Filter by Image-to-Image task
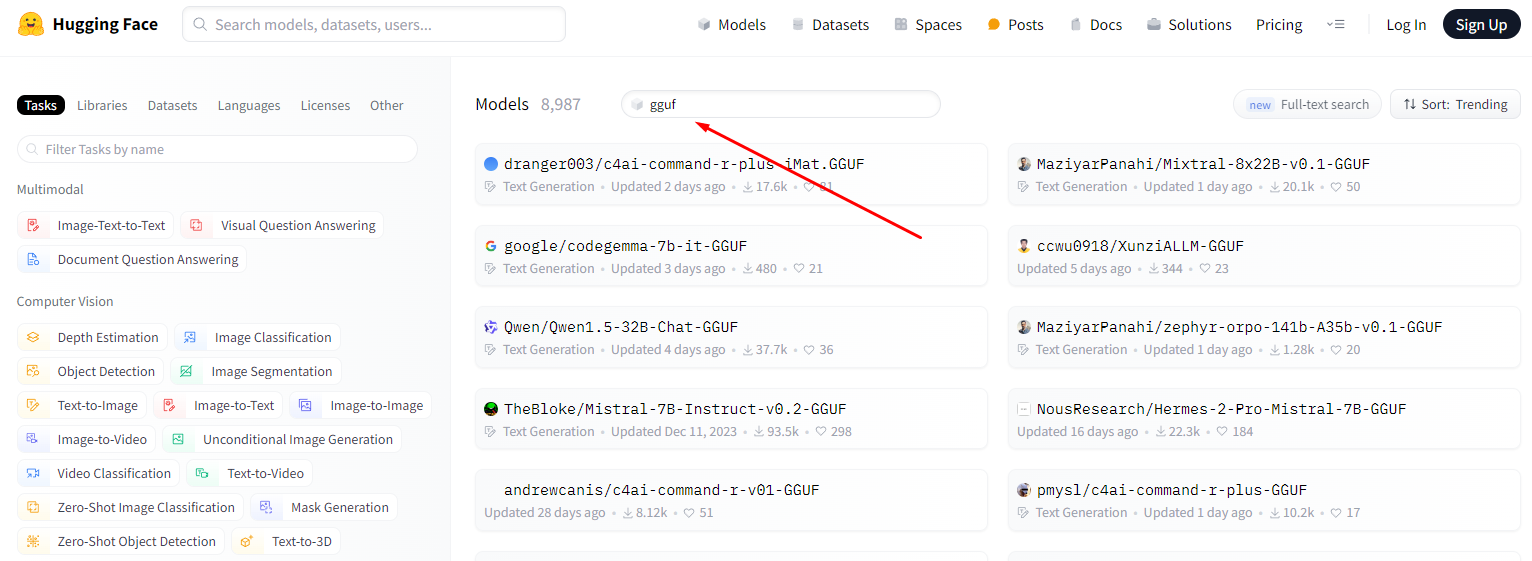Image resolution: width=1532 pixels, height=561 pixels. (360, 405)
